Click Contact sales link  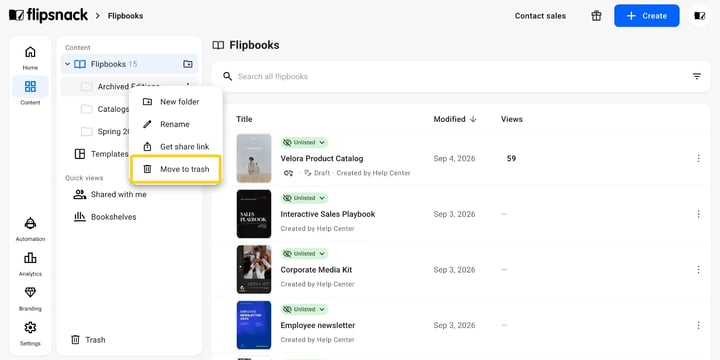pos(540,16)
